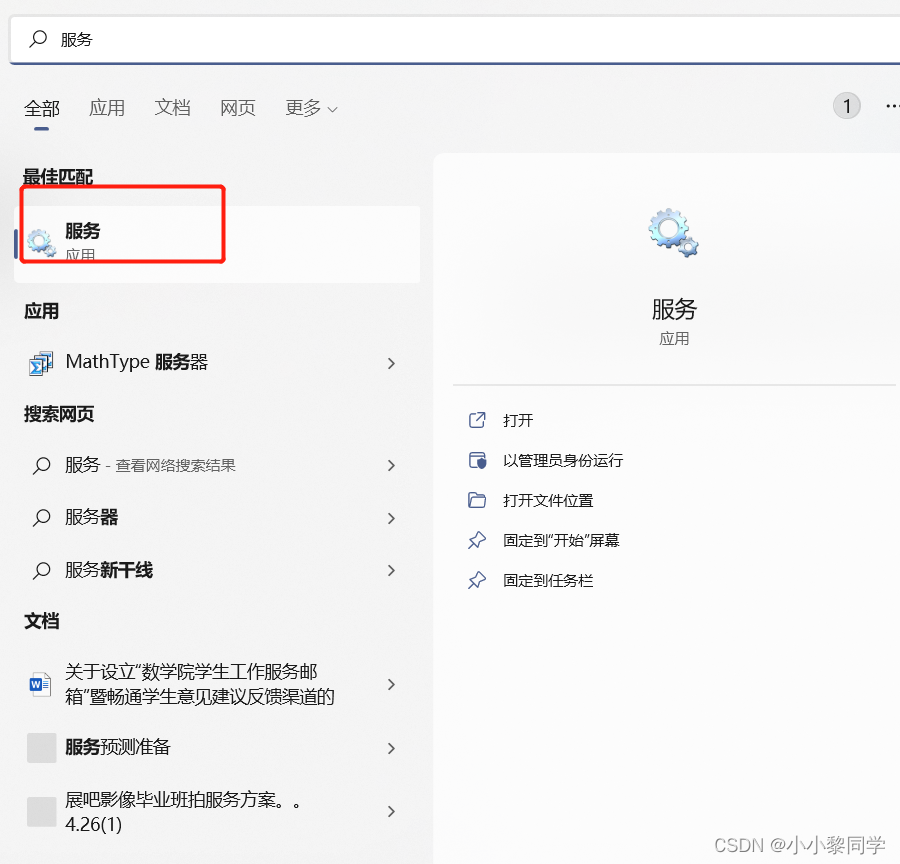900x864 pixels.
Task: Click the large 服务 gear icon in preview pane
Action: (x=673, y=233)
